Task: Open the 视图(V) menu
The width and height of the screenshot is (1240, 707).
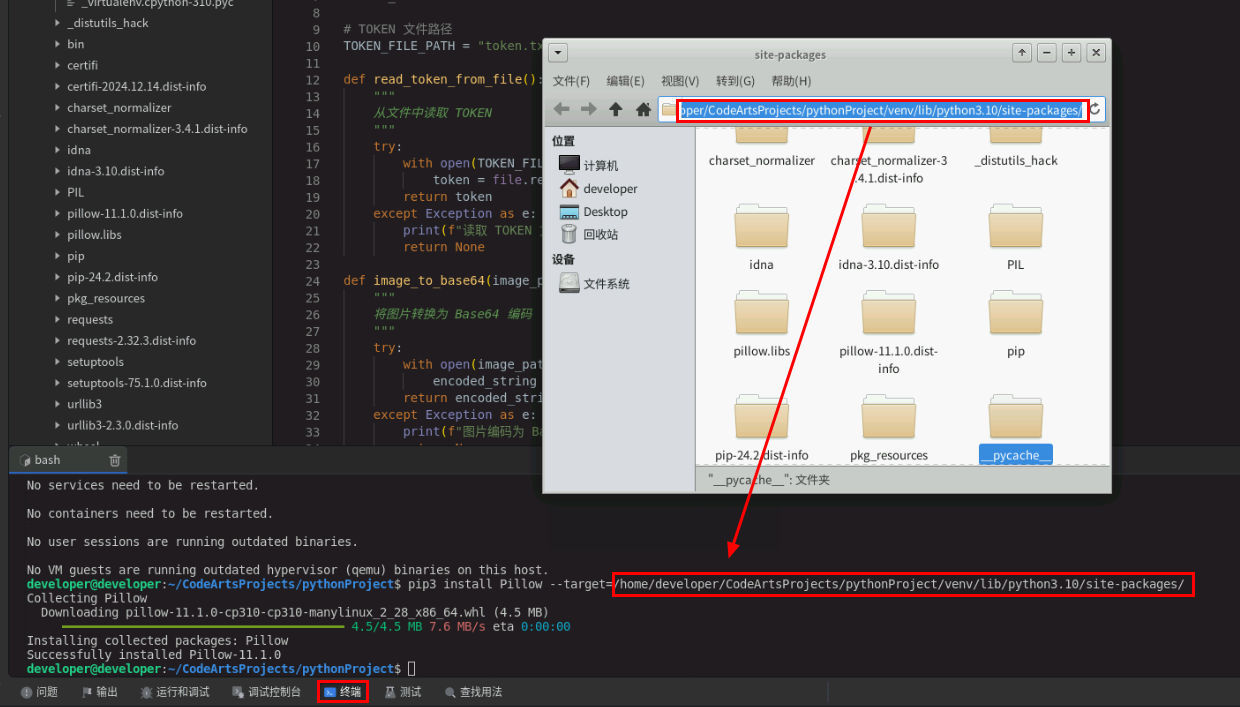Action: tap(680, 81)
